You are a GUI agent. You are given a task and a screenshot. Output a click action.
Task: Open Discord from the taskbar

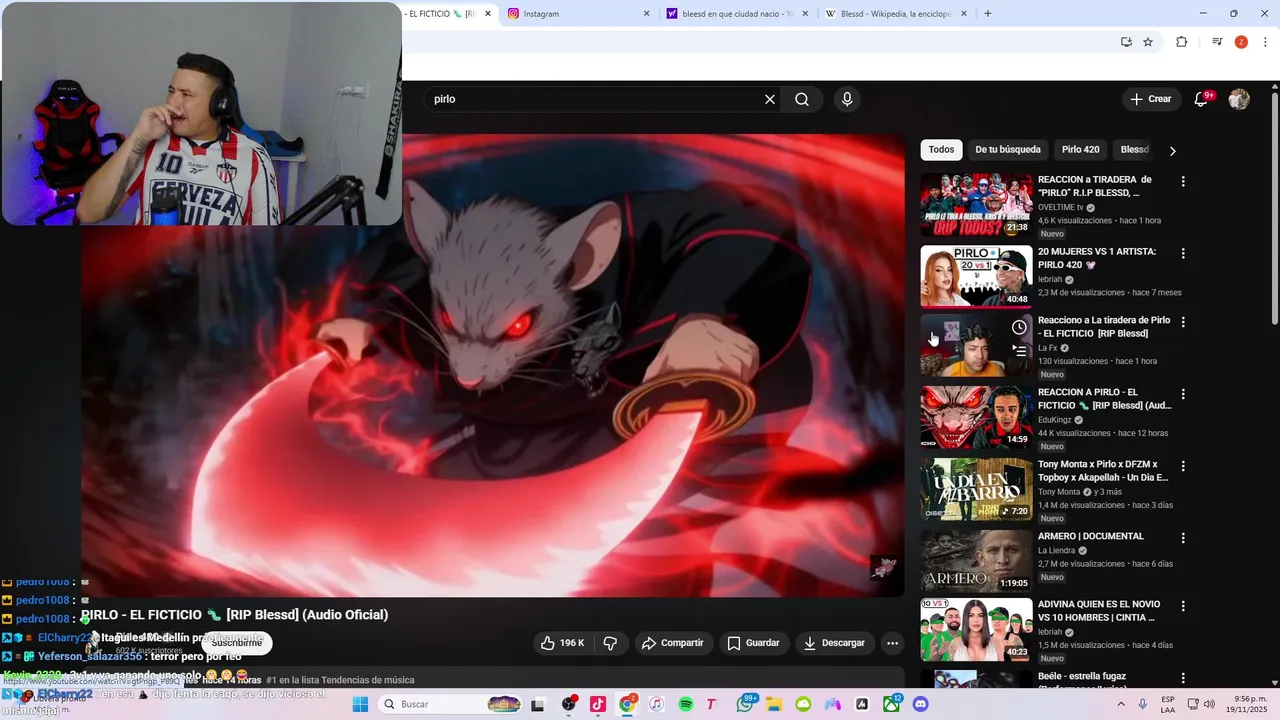click(x=921, y=704)
